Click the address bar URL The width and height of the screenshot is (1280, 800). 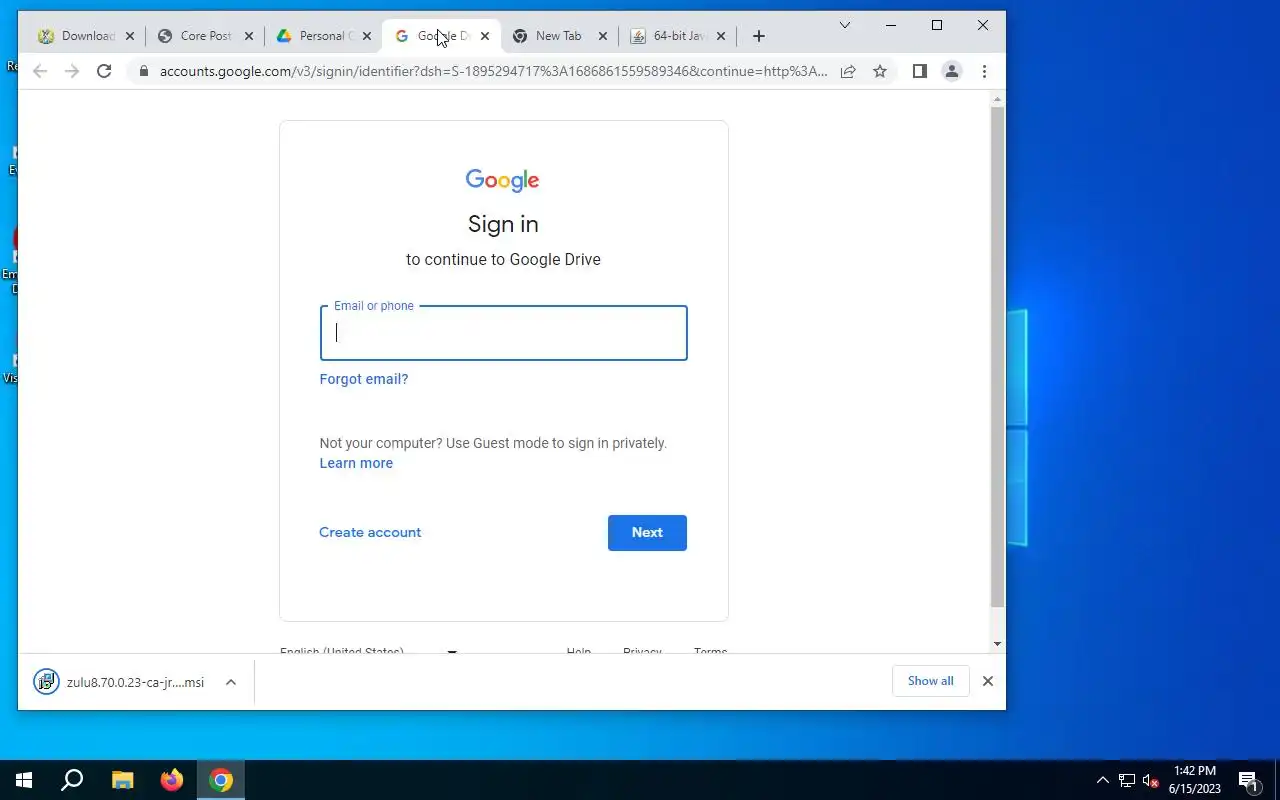pos(494,71)
